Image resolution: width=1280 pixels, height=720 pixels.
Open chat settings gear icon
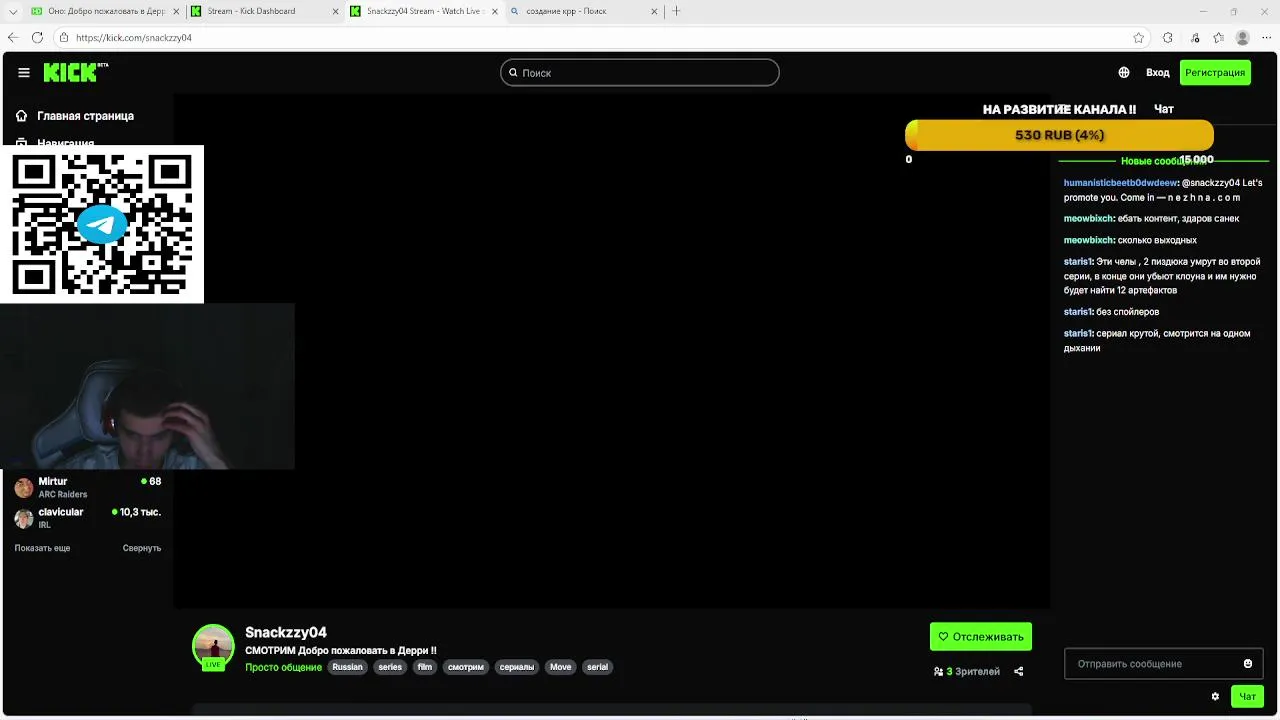tap(1216, 696)
